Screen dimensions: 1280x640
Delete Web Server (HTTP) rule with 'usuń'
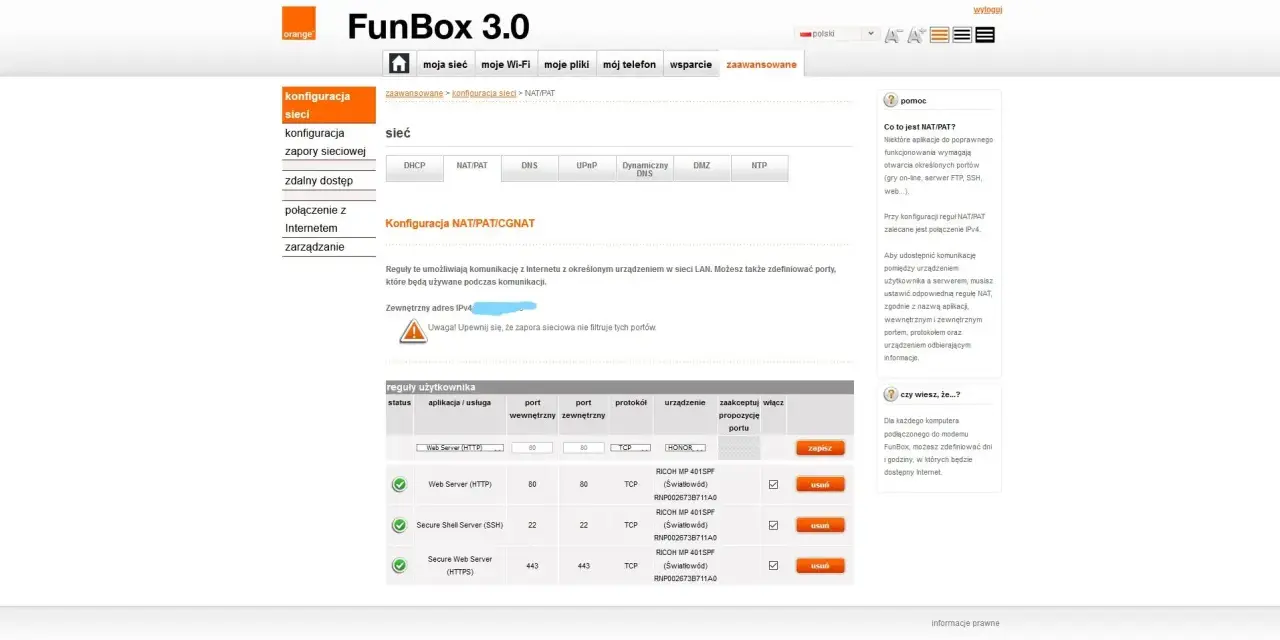coord(820,484)
